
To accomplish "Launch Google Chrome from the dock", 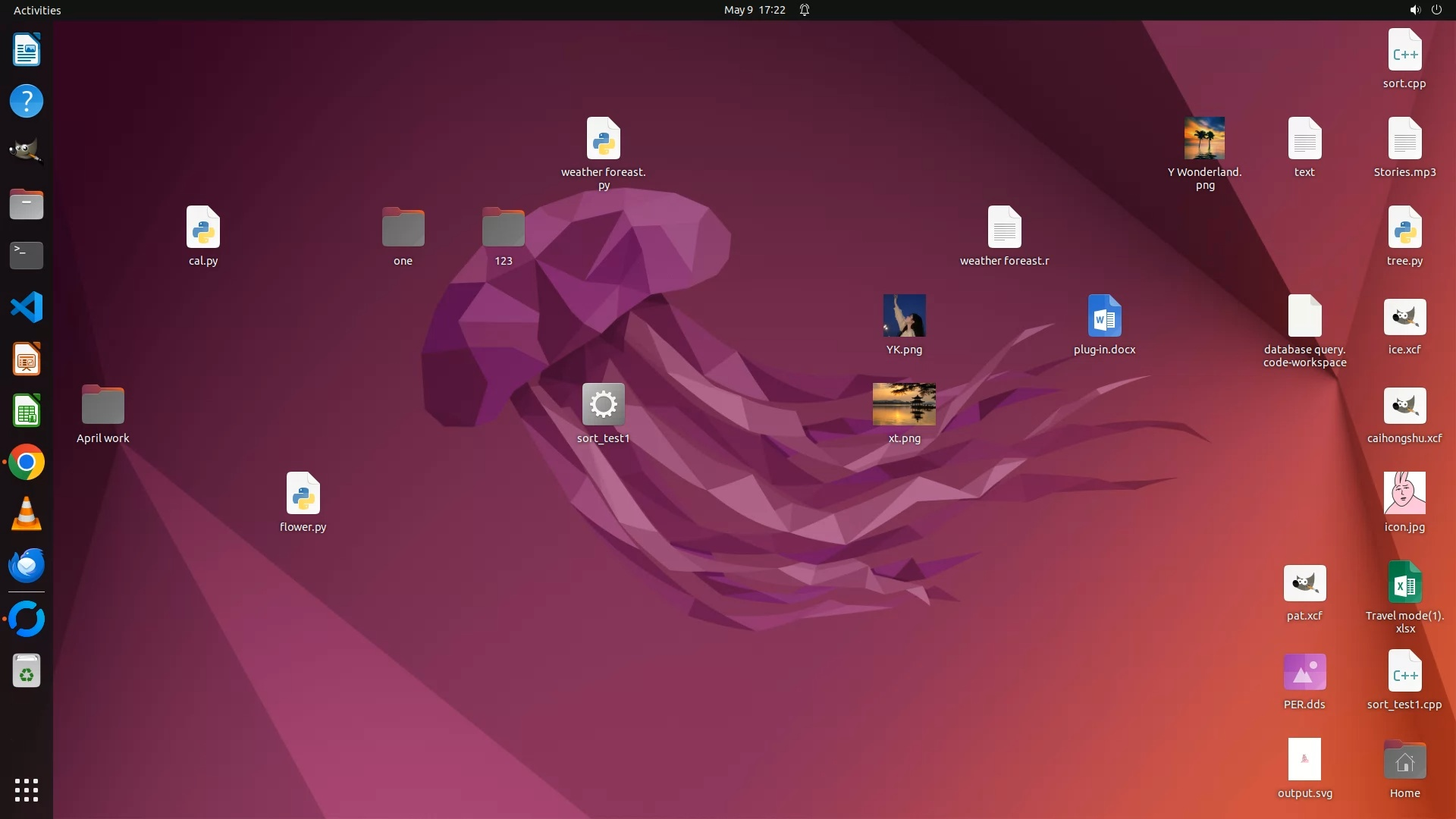I will pos(26,463).
